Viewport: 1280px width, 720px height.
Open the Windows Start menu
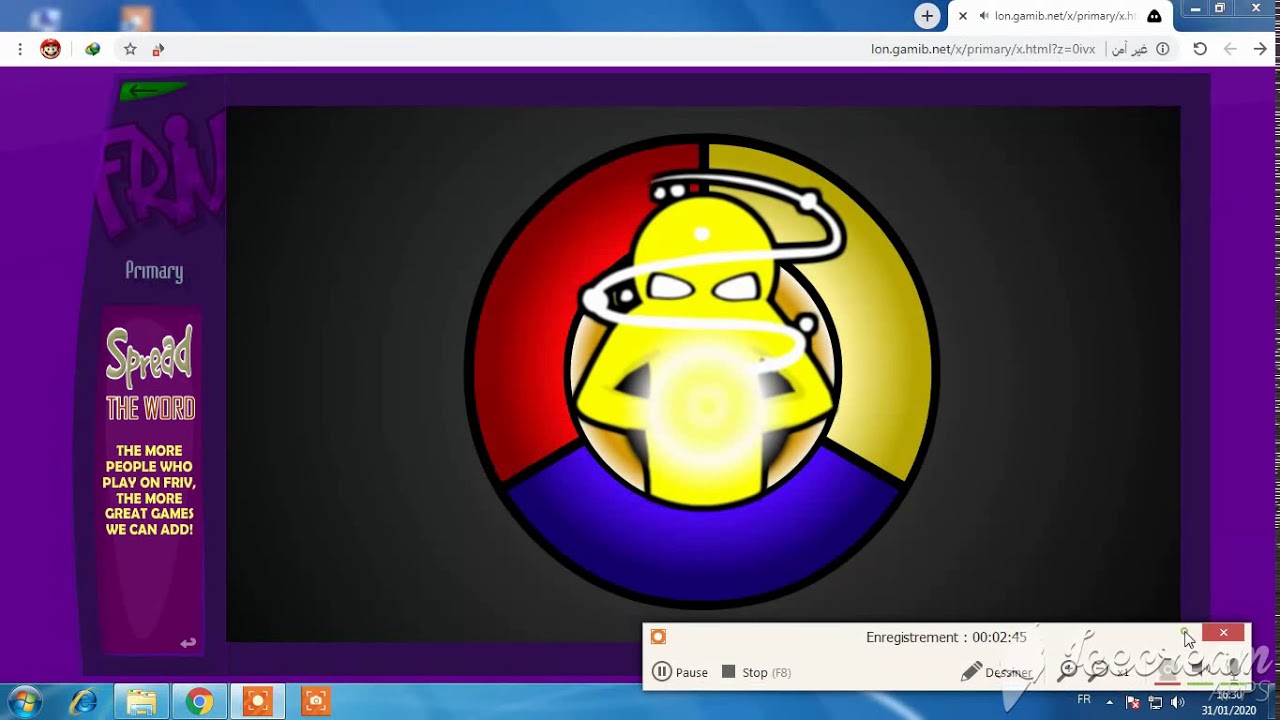(24, 702)
